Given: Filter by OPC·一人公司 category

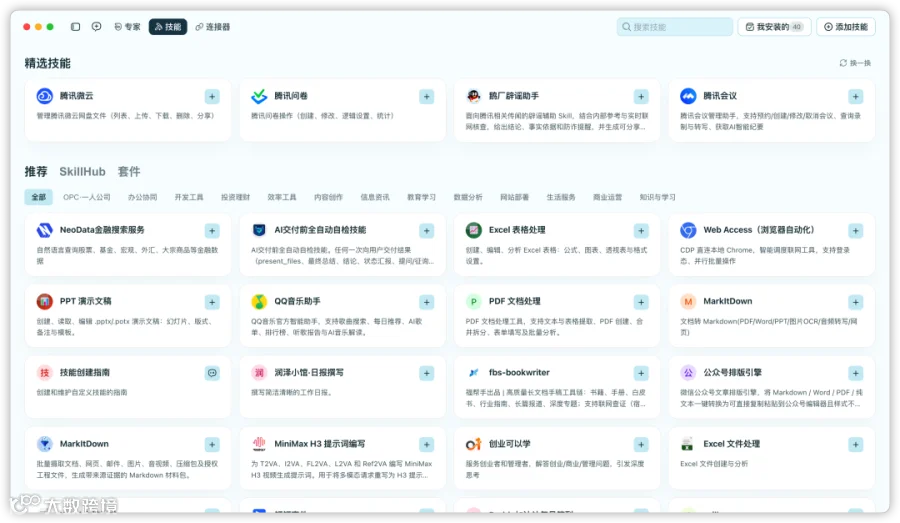Looking at the screenshot, I should pos(87,197).
